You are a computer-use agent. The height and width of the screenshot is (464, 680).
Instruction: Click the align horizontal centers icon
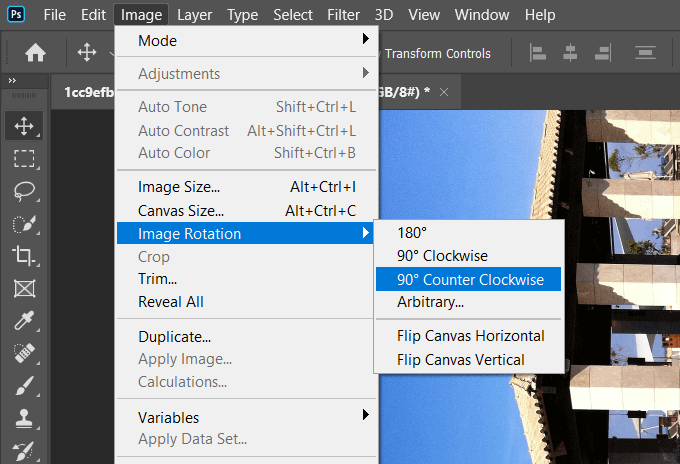[571, 53]
